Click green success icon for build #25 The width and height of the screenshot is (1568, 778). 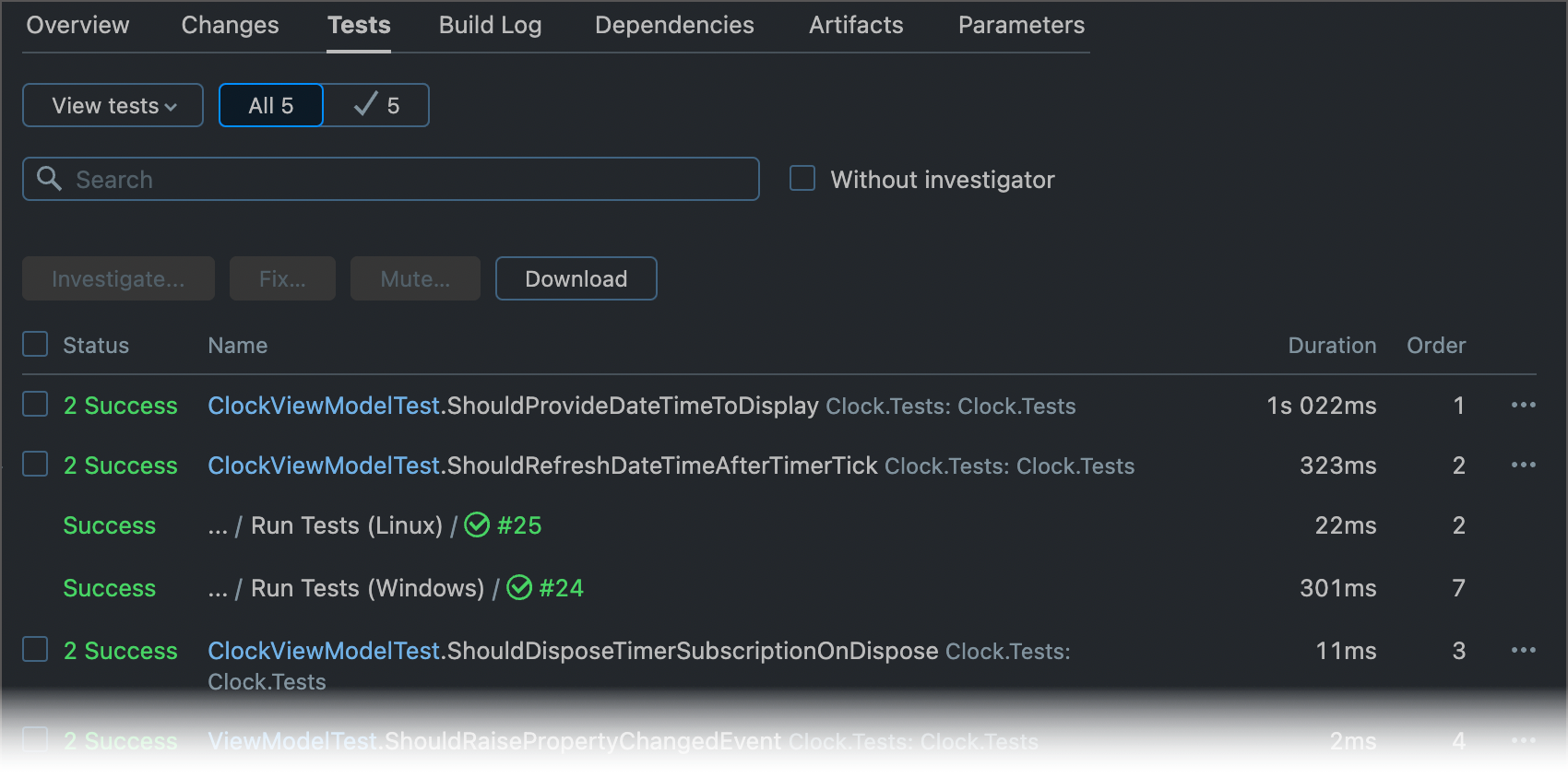click(x=477, y=525)
